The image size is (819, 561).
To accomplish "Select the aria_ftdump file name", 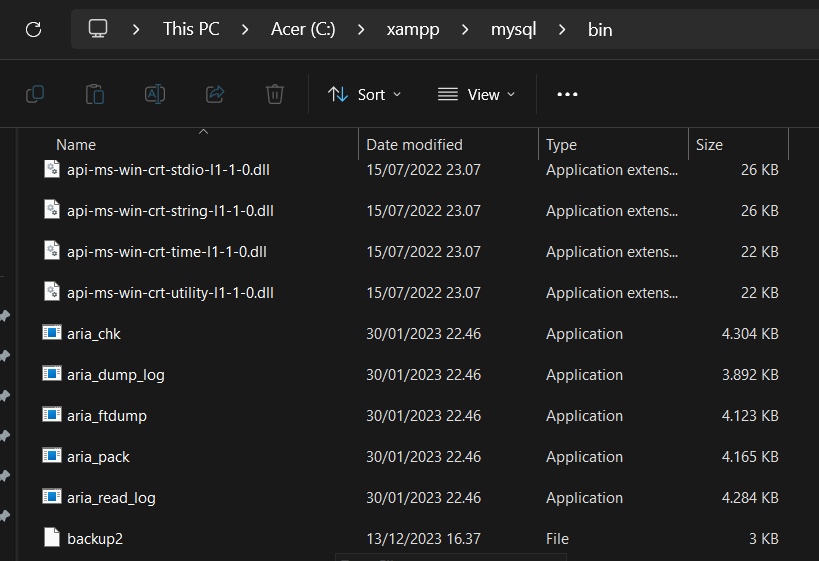I will 107,416.
